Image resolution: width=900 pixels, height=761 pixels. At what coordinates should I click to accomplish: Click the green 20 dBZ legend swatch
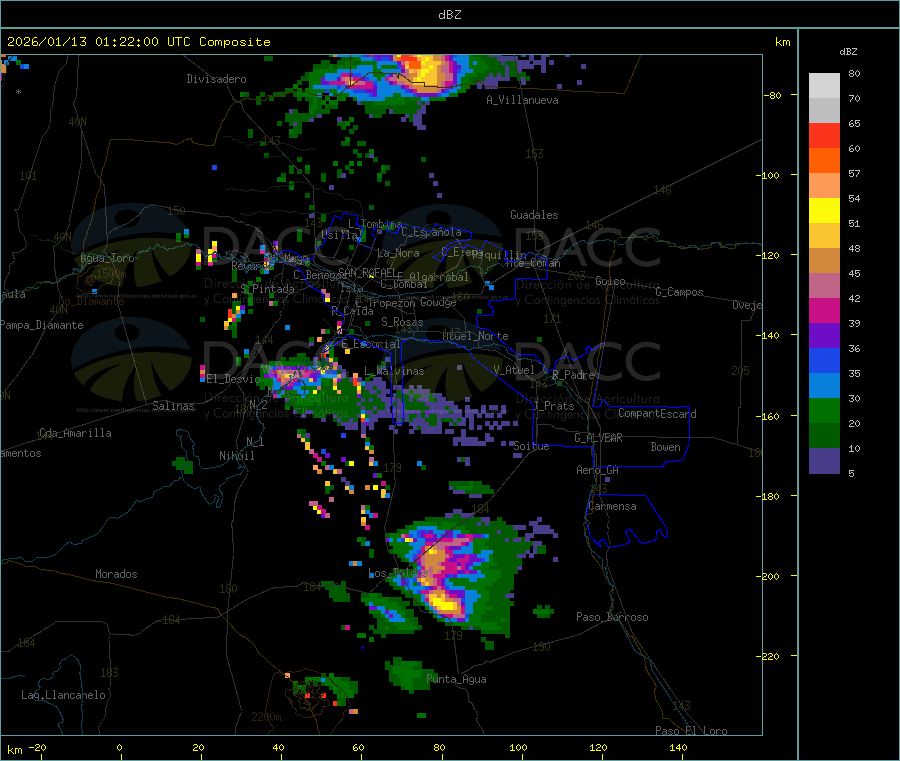click(x=824, y=410)
